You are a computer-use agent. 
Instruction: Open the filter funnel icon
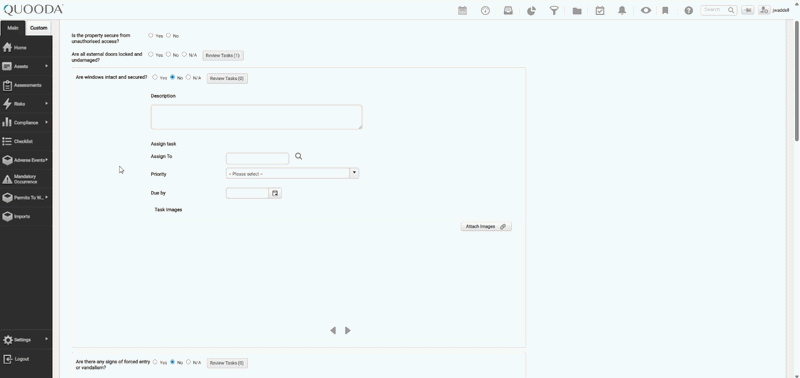(x=554, y=10)
